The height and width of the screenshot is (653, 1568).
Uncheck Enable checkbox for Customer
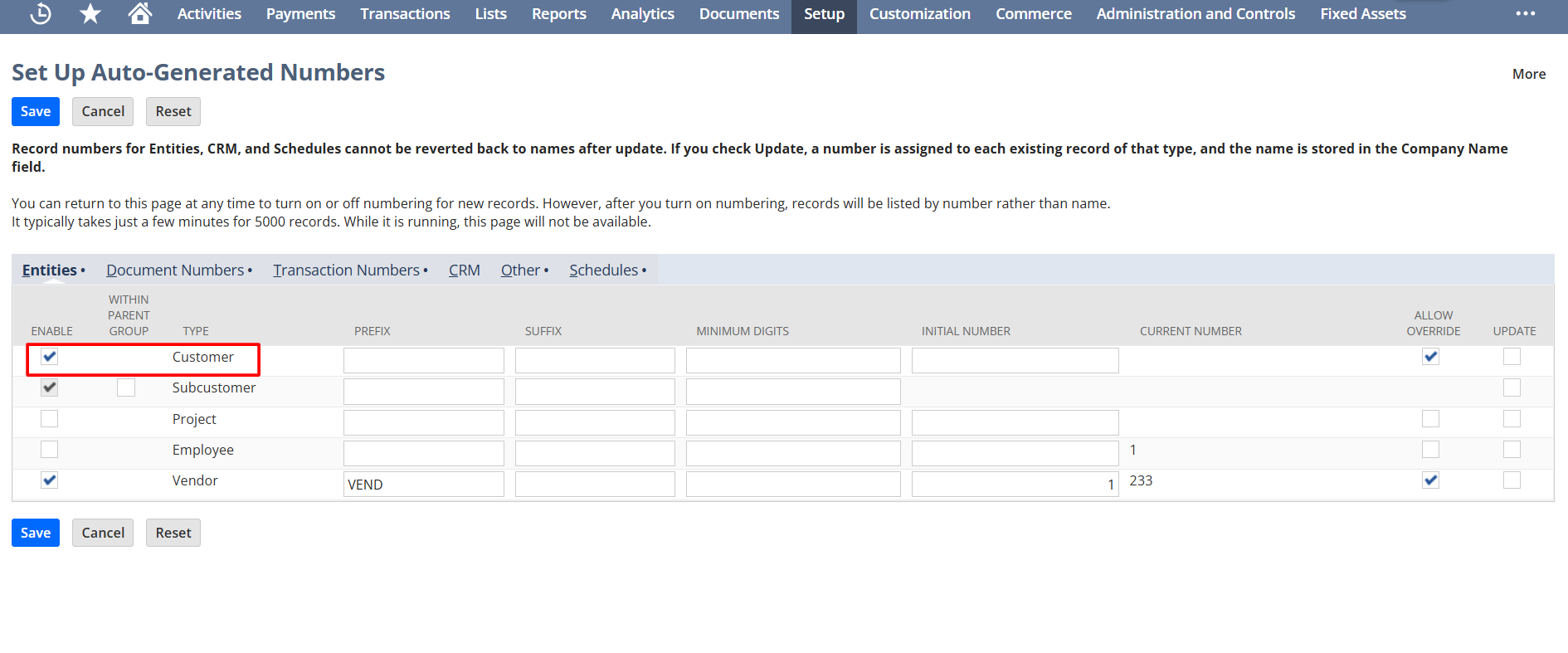pyautogui.click(x=50, y=357)
